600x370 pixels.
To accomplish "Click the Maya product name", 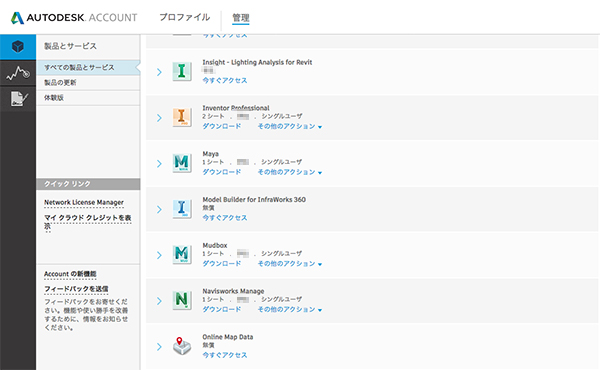I will (210, 154).
